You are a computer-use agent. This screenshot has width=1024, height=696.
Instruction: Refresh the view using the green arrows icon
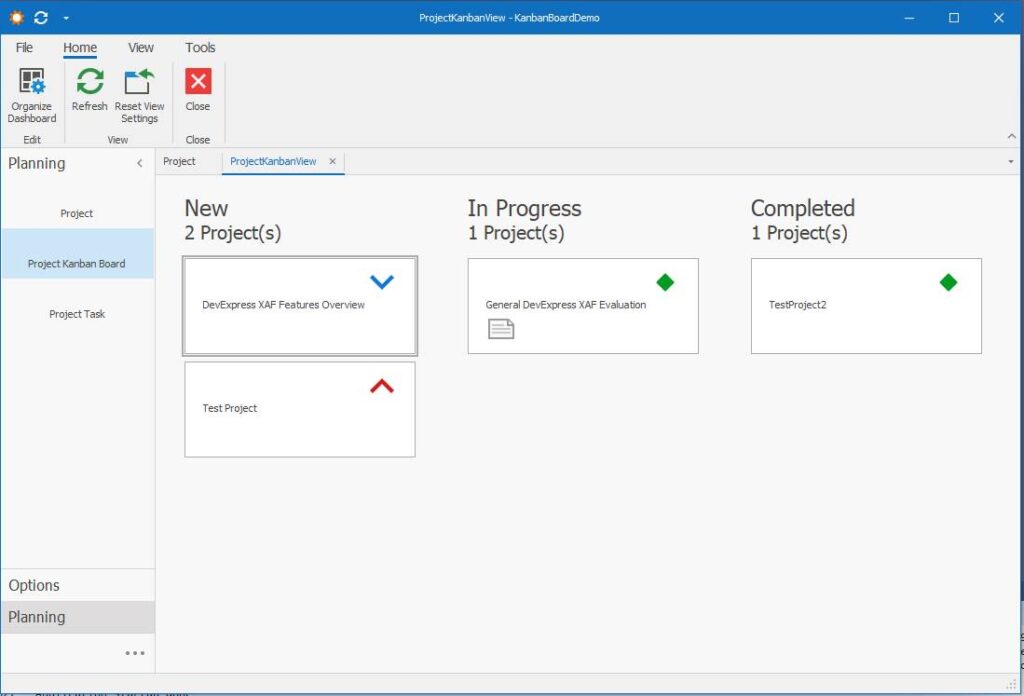coord(90,82)
